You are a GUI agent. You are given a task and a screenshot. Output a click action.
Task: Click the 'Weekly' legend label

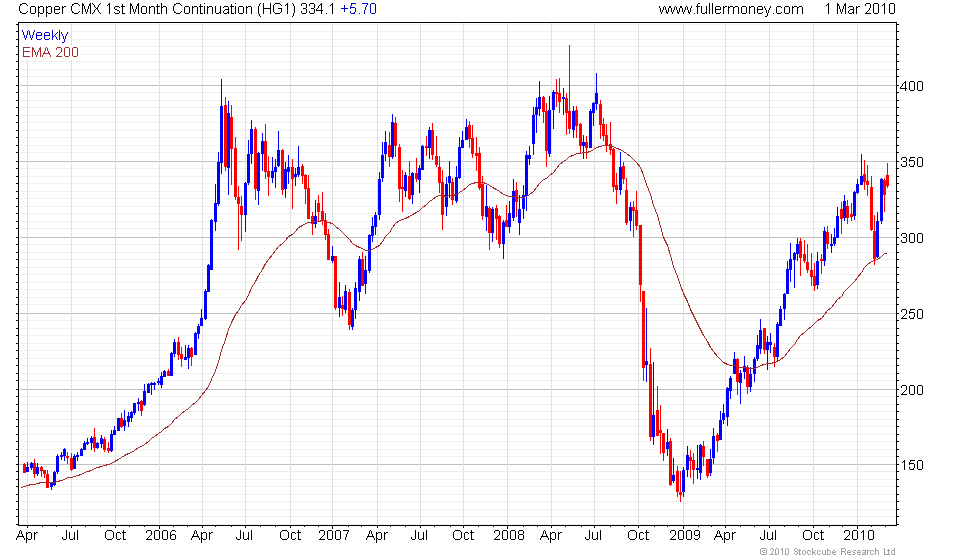point(45,36)
